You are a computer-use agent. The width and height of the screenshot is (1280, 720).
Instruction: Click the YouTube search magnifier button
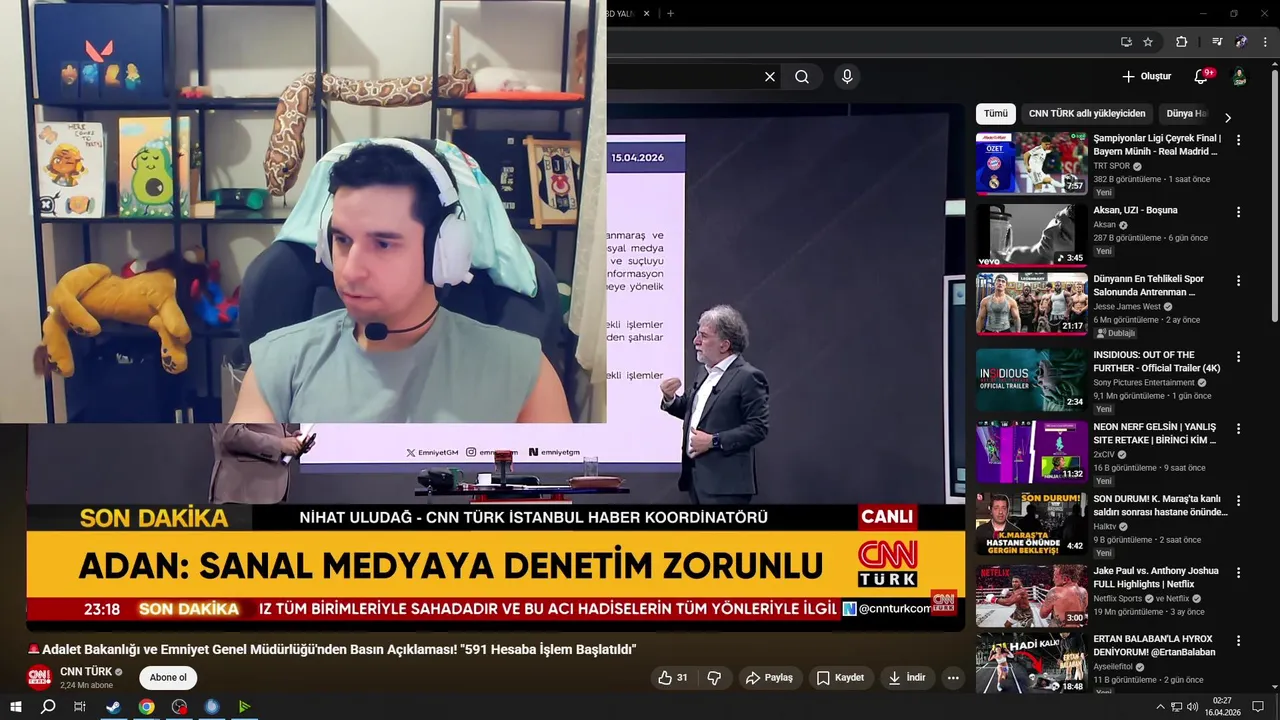pyautogui.click(x=802, y=77)
